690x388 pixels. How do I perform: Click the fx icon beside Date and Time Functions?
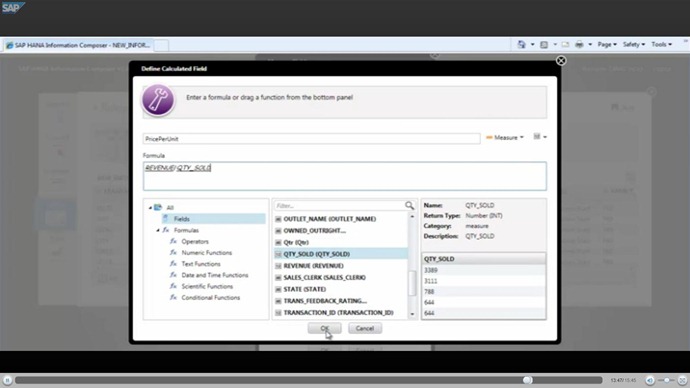[x=173, y=275]
